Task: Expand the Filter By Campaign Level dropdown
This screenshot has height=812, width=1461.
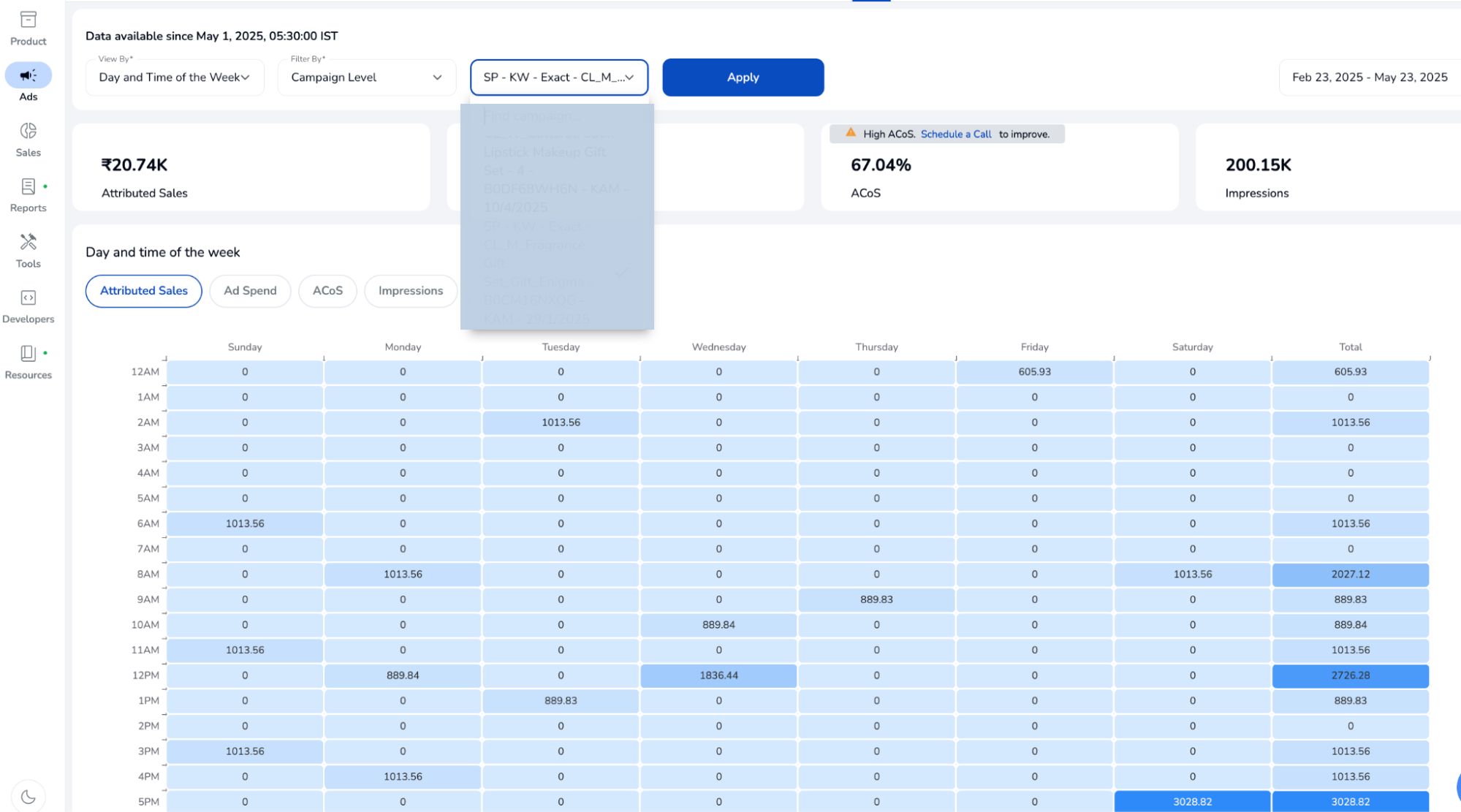Action: (x=367, y=77)
